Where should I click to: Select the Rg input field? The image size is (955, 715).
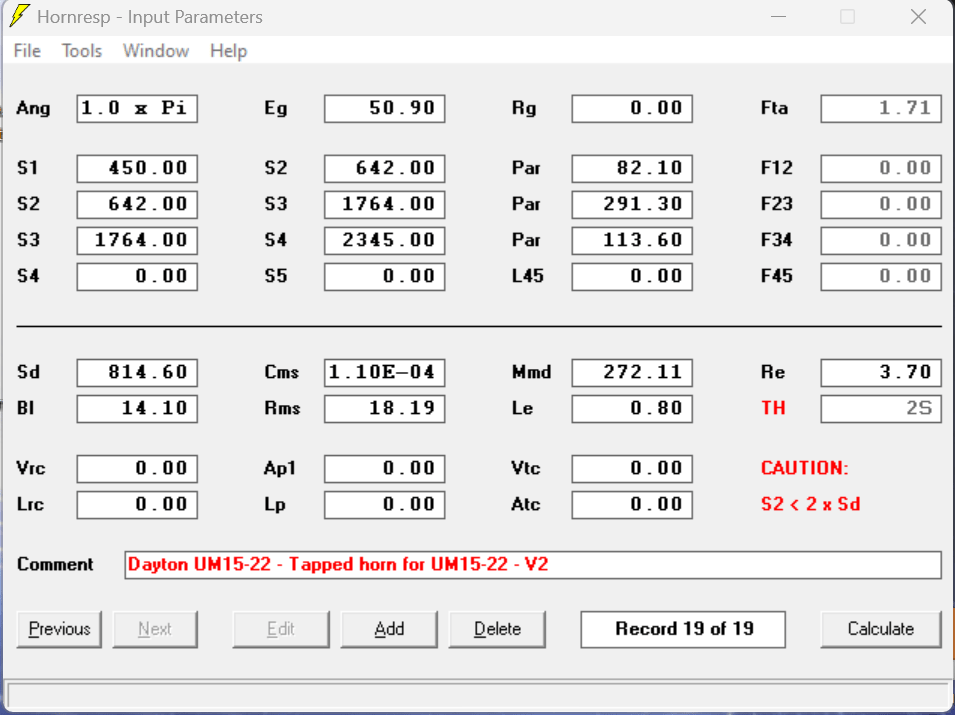coord(632,108)
